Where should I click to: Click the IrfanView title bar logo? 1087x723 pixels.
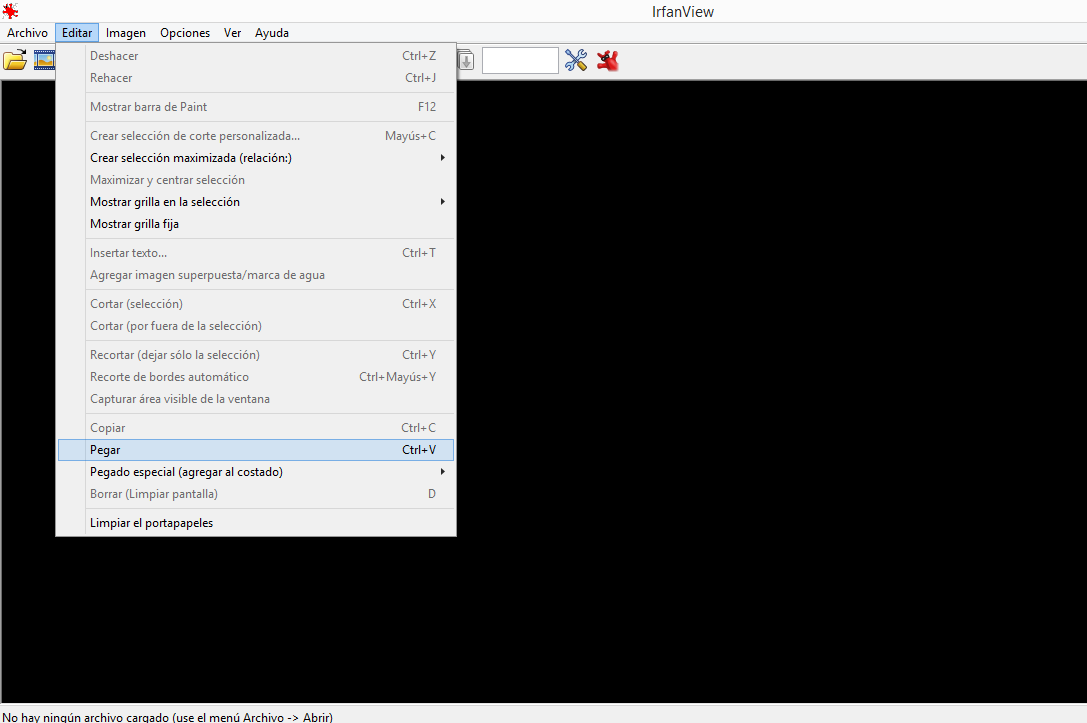tap(10, 10)
